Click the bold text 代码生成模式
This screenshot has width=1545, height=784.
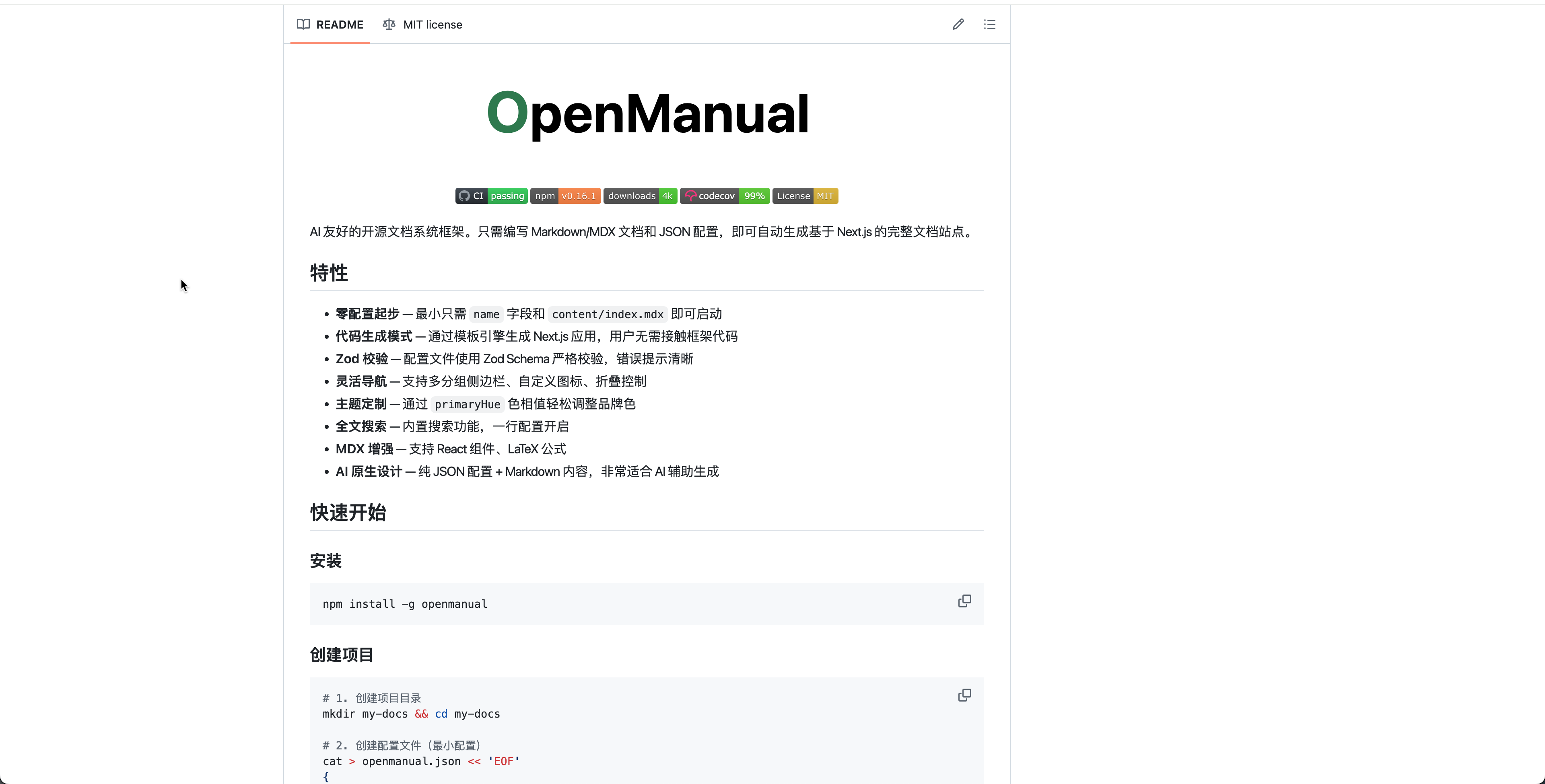click(374, 337)
